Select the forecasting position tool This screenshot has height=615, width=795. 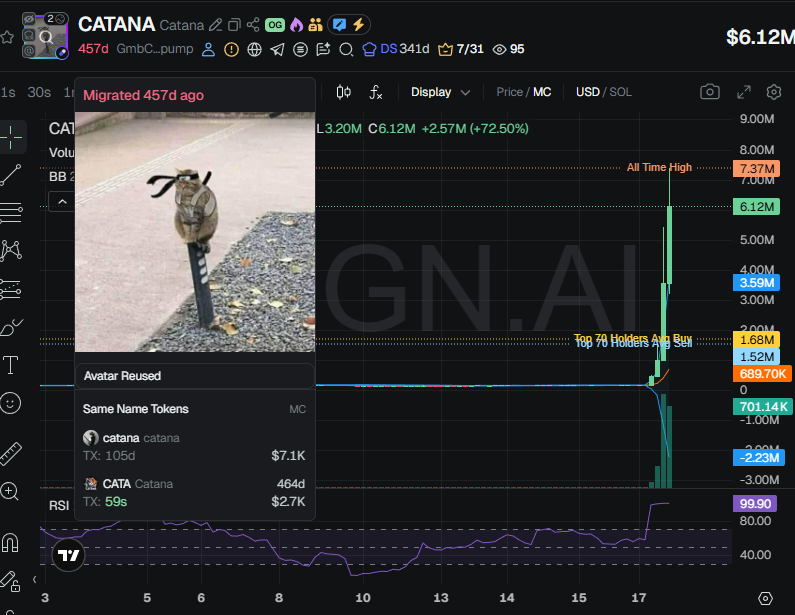(x=11, y=289)
